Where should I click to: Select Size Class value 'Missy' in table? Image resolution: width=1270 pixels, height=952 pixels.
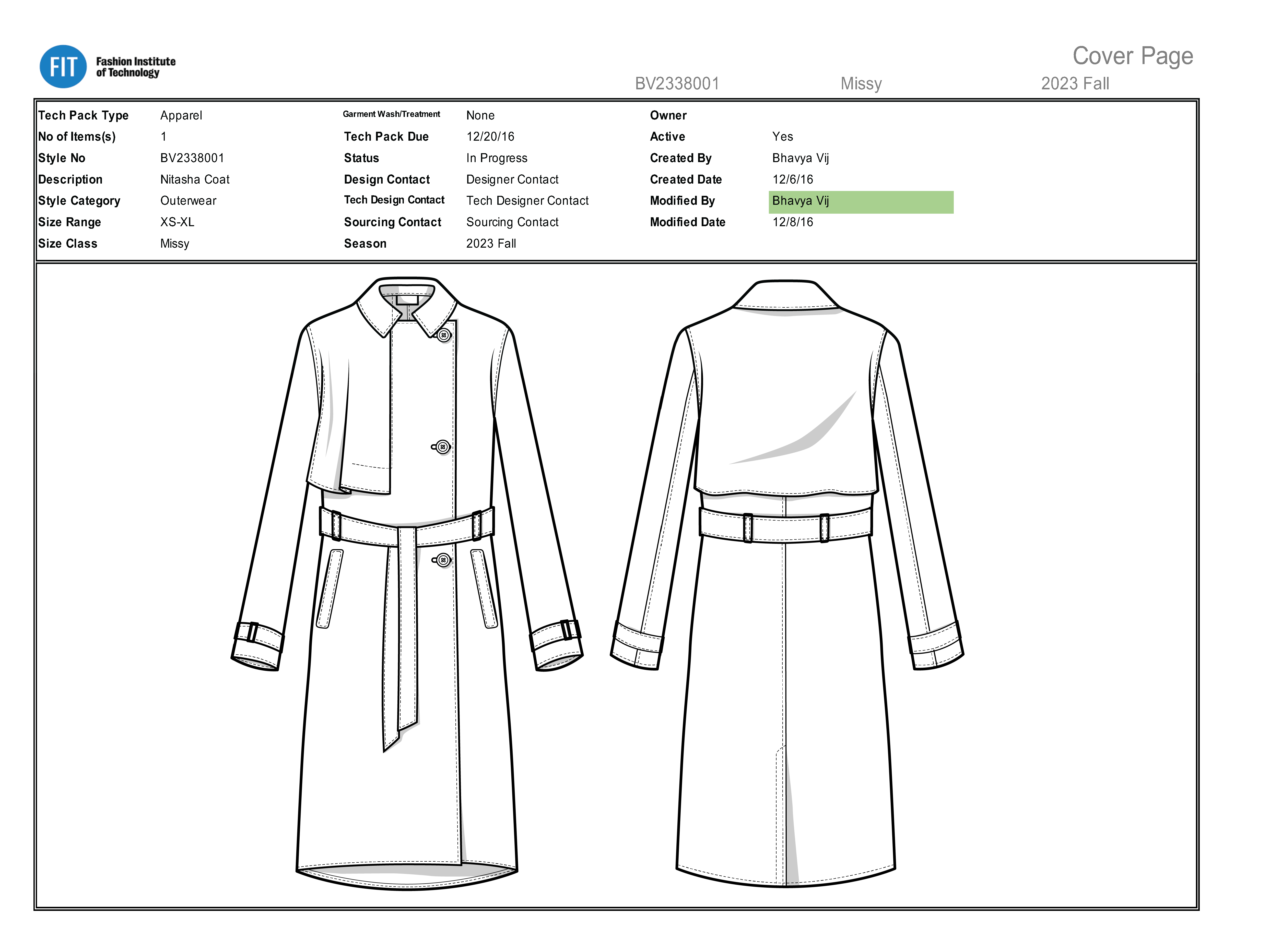click(174, 244)
